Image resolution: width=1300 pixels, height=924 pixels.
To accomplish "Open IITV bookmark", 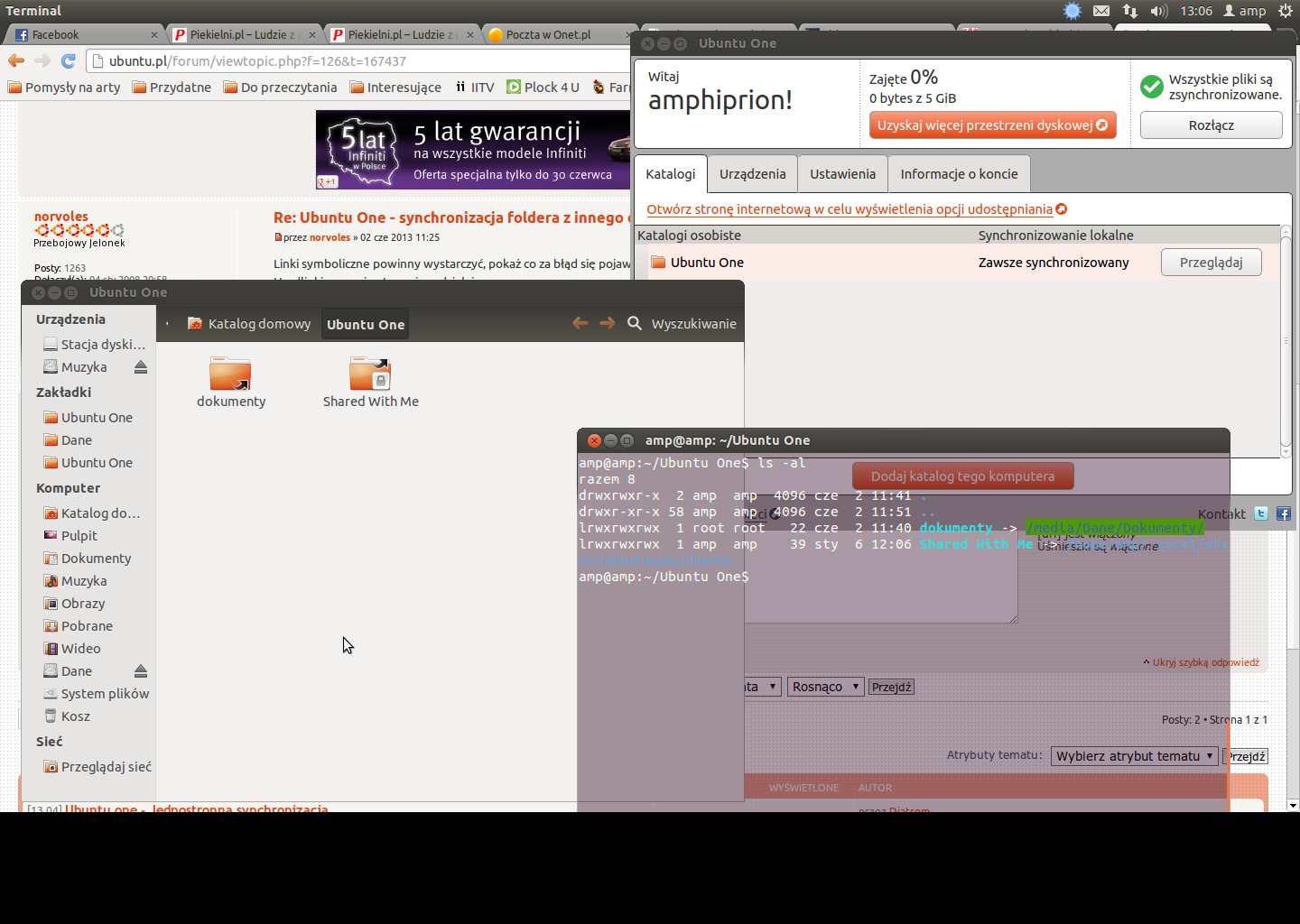I will pos(475,88).
